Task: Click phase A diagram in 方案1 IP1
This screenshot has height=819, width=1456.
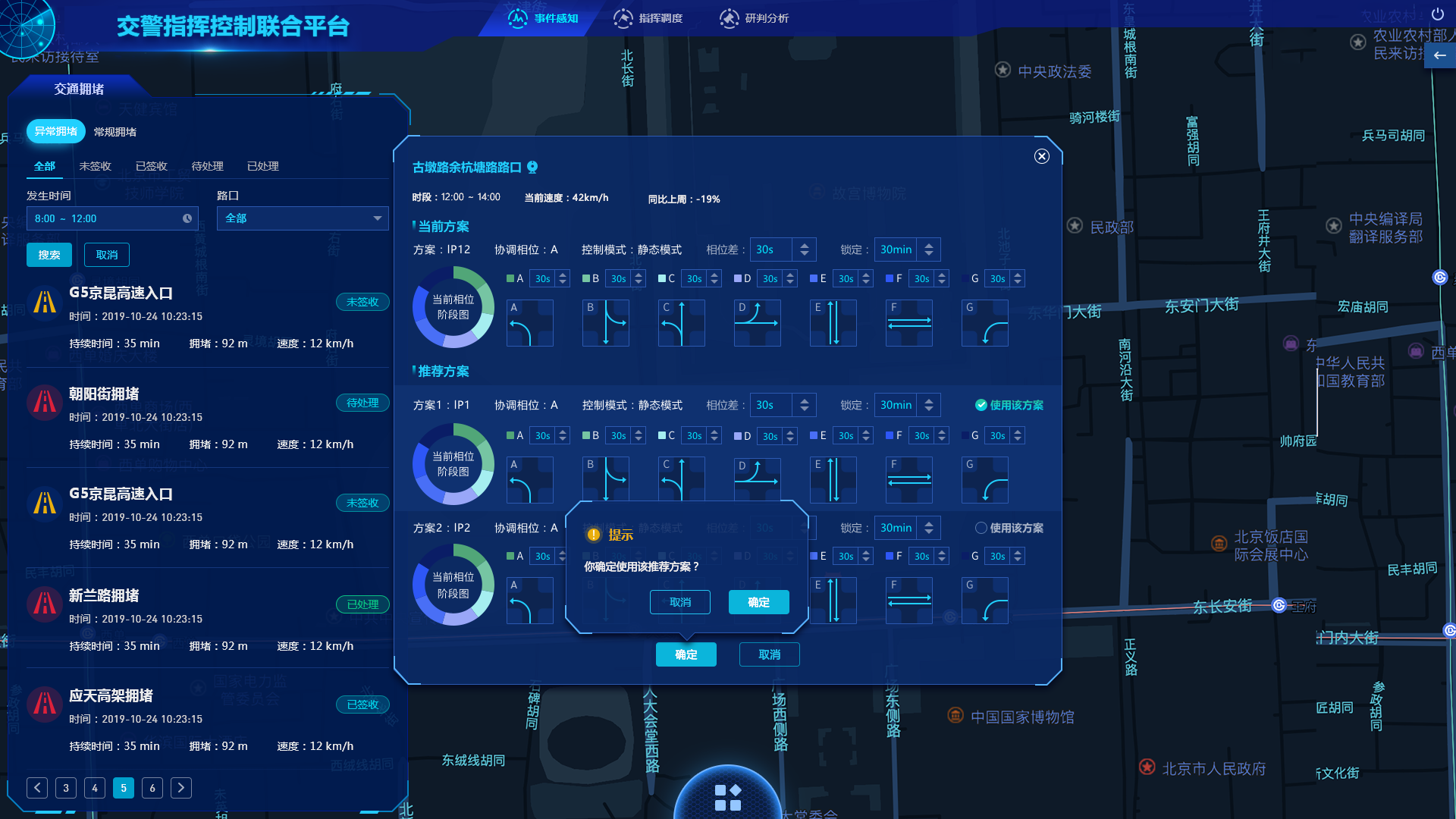Action: 530,480
